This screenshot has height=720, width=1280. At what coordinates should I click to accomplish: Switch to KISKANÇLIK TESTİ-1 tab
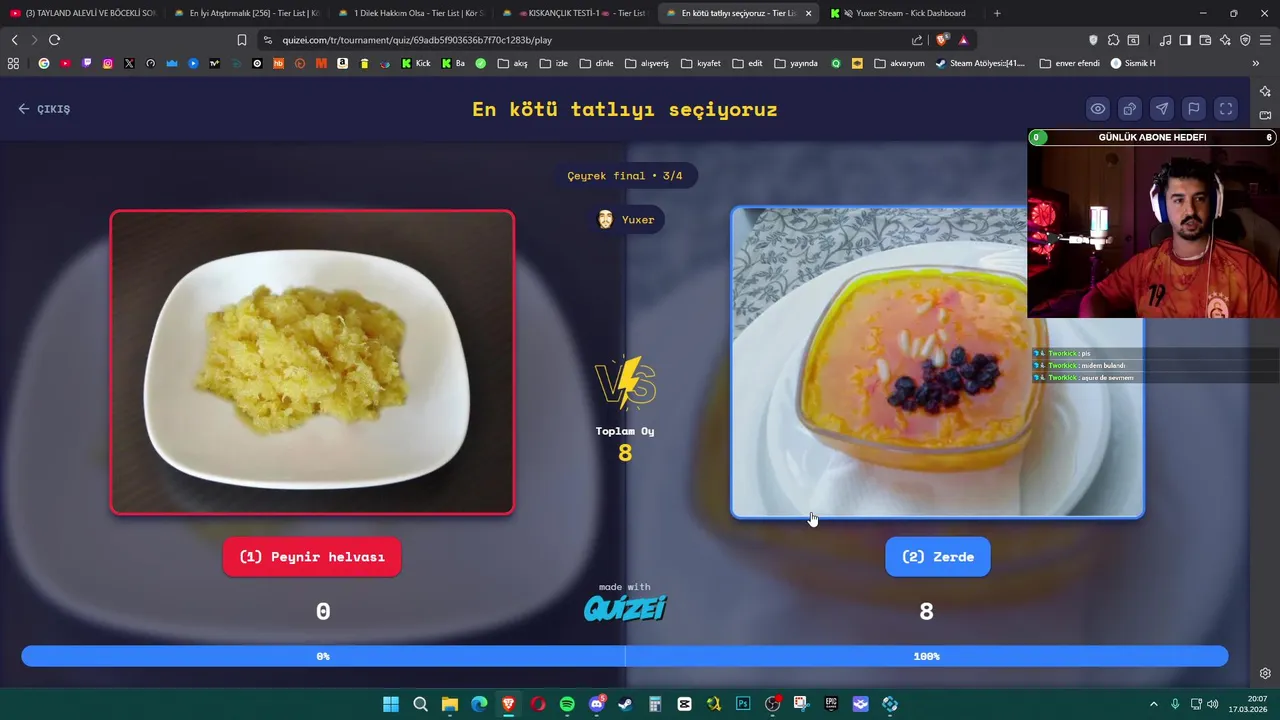[574, 13]
